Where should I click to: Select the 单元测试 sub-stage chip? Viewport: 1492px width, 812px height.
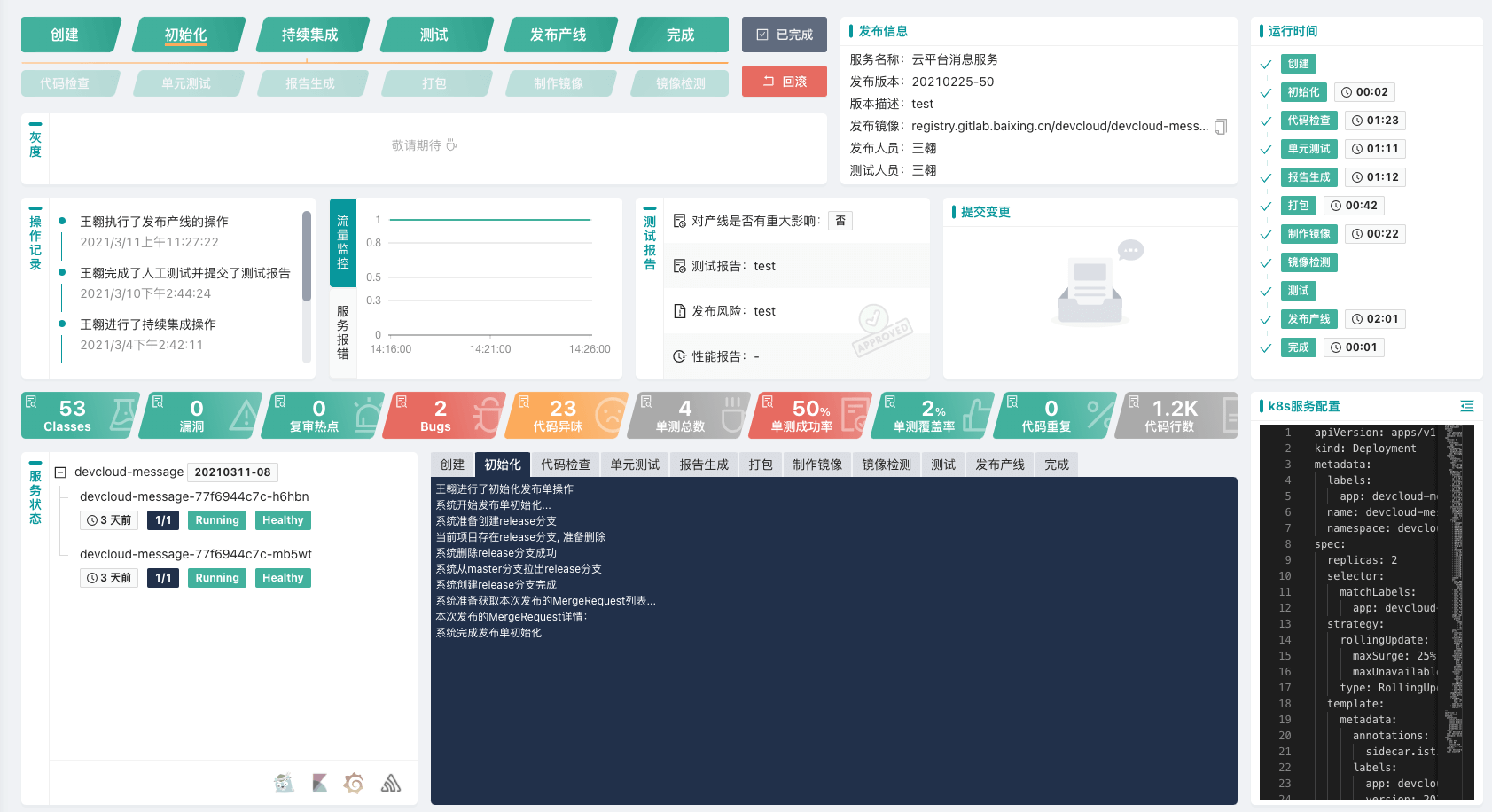click(188, 83)
